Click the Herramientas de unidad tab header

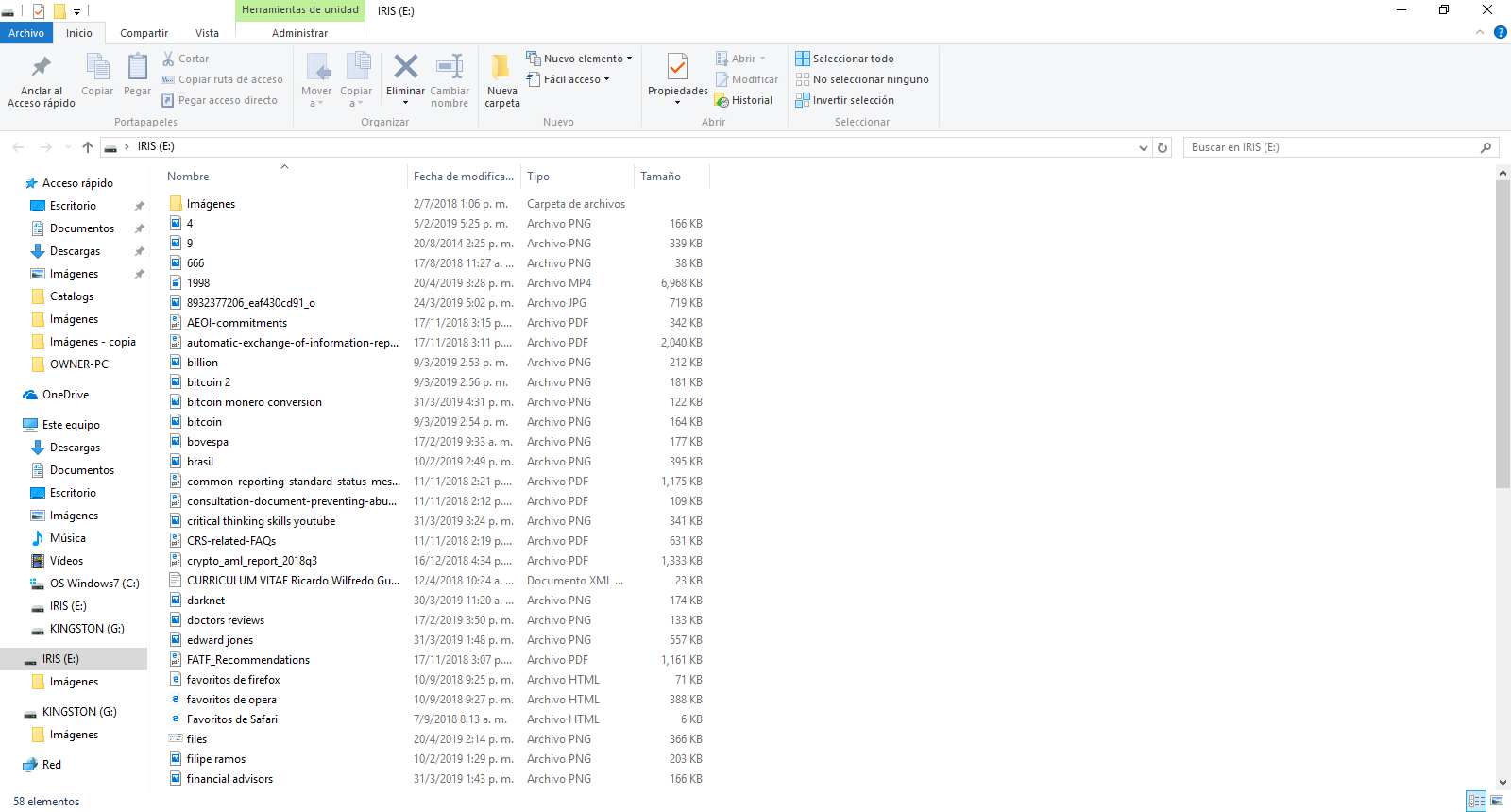click(299, 9)
